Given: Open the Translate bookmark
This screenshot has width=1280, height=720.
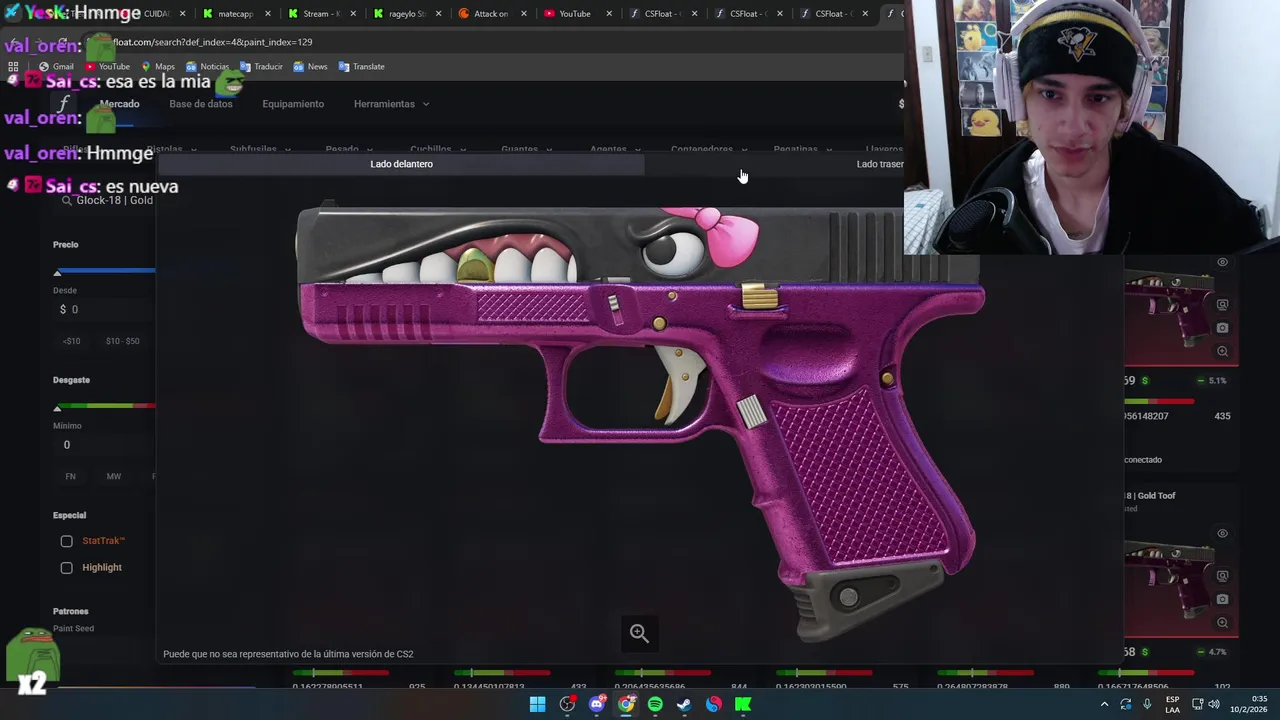Looking at the screenshot, I should click(361, 67).
